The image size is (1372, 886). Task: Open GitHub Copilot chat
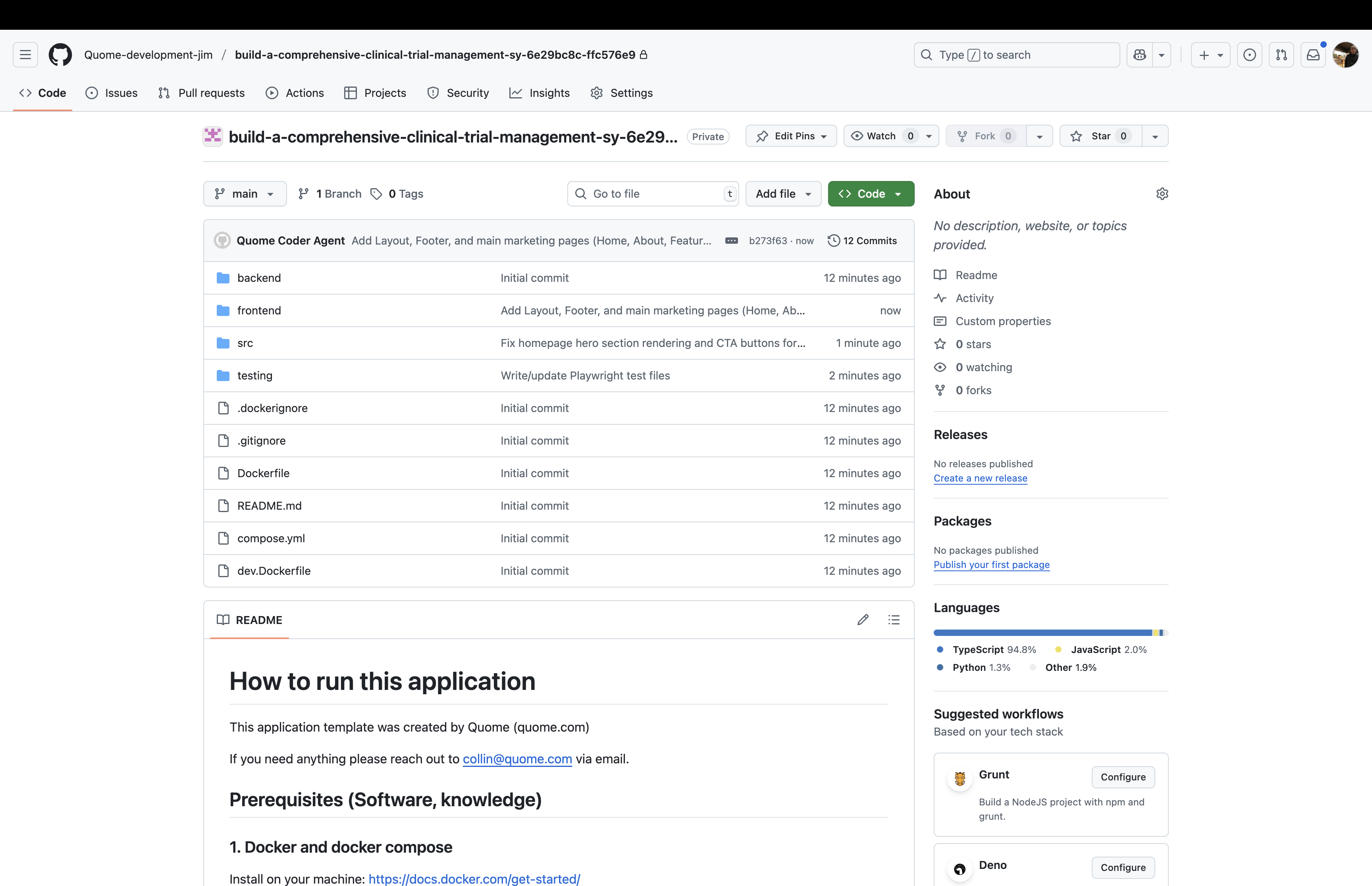coord(1141,55)
